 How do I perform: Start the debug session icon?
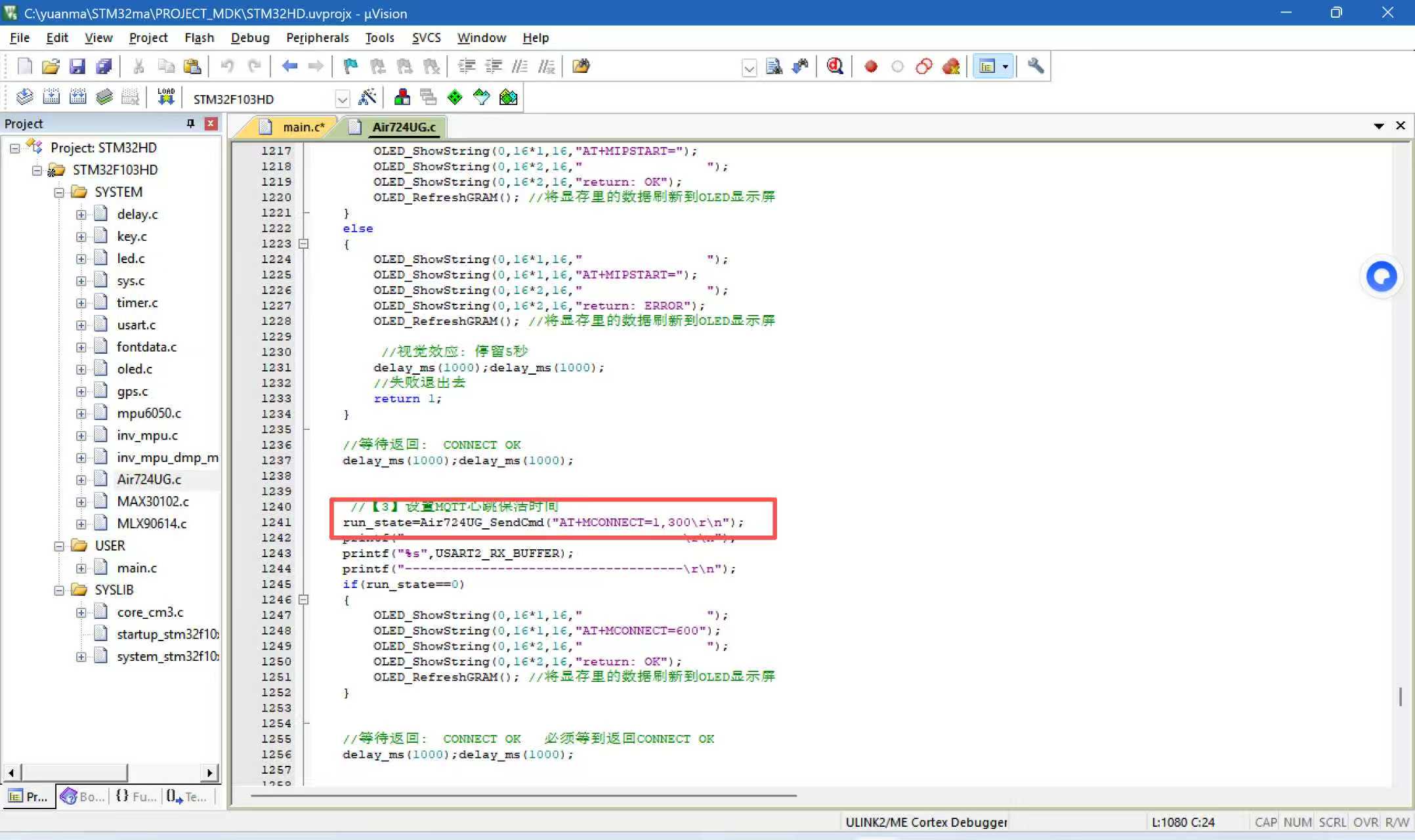pos(835,66)
